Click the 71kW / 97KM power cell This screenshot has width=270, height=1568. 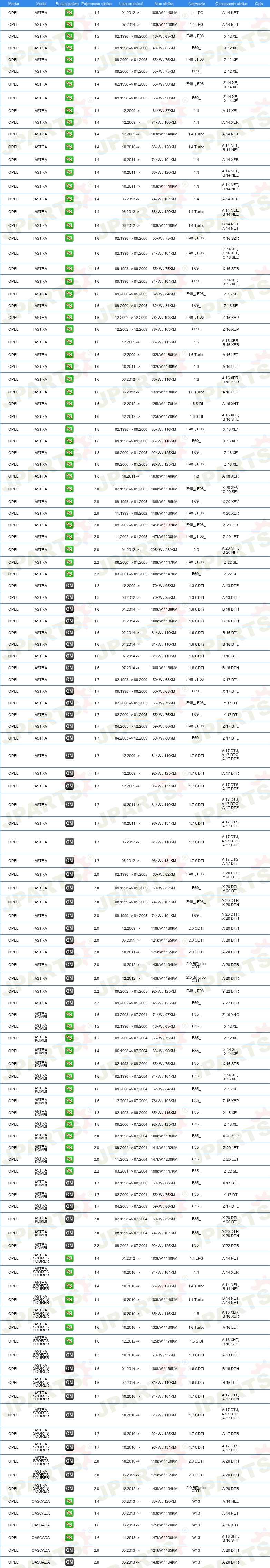pyautogui.click(x=163, y=1015)
